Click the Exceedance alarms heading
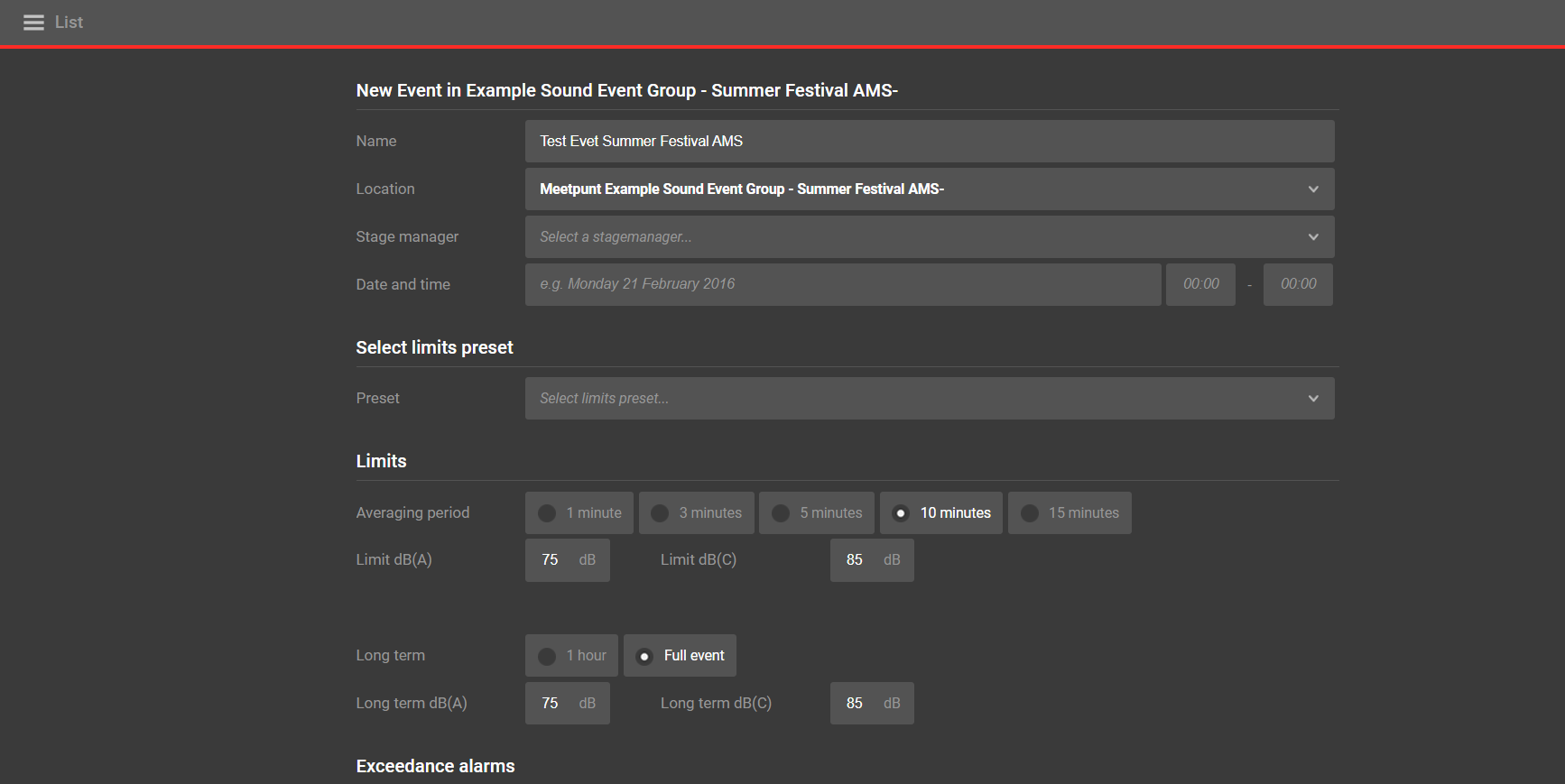The height and width of the screenshot is (784, 1565). pos(435,766)
